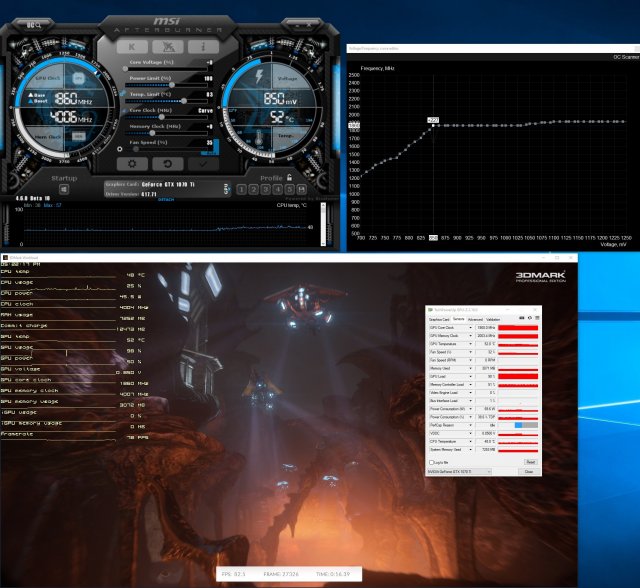The width and height of the screenshot is (640, 588).
Task: Toggle the Windows startup icon under Startup
Action: point(64,189)
